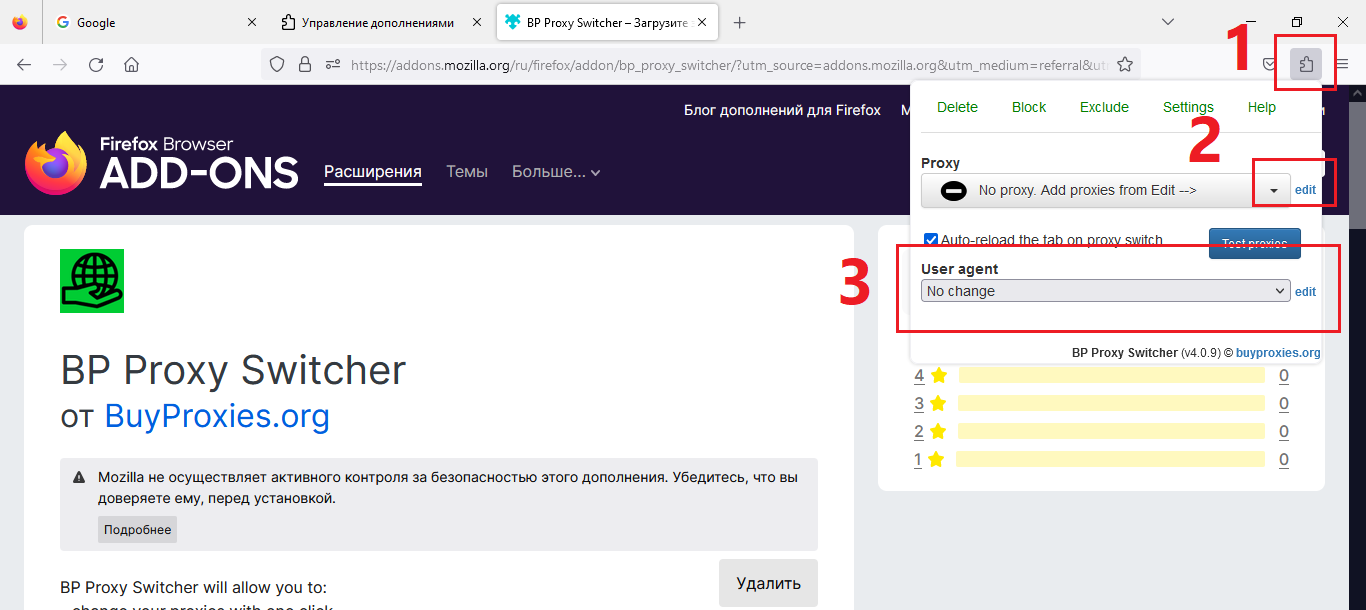Click the 4-star rating bar

coord(1111,376)
